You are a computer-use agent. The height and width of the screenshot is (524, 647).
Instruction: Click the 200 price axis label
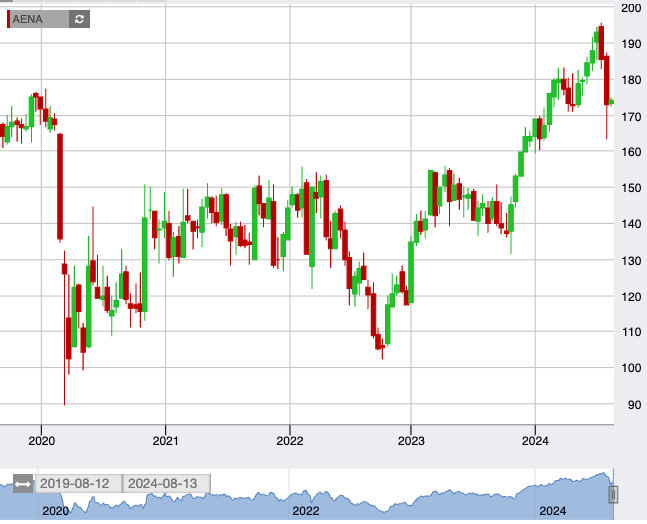point(631,8)
